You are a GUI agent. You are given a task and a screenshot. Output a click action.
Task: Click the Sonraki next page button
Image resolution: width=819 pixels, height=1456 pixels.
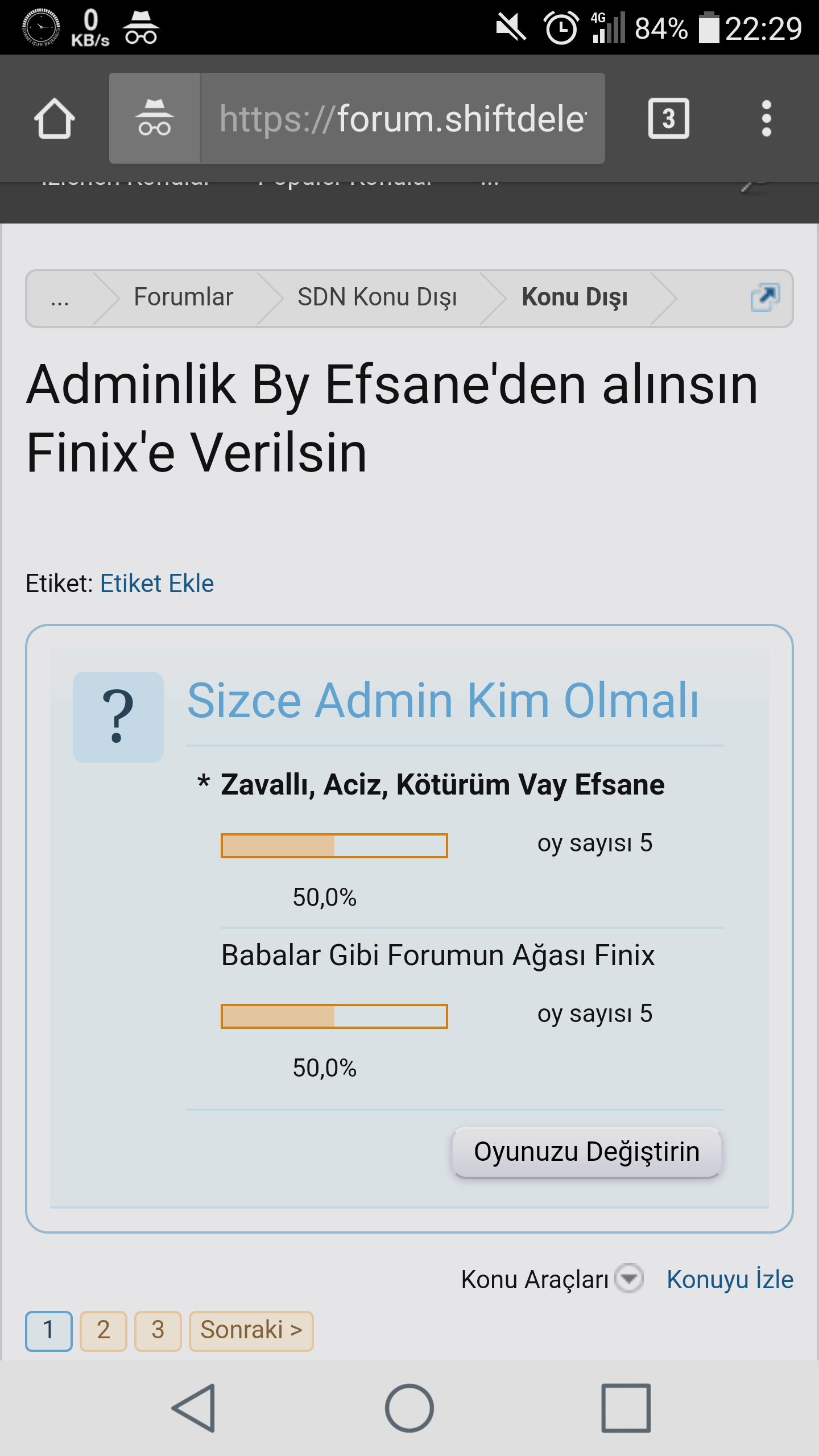click(x=251, y=1330)
